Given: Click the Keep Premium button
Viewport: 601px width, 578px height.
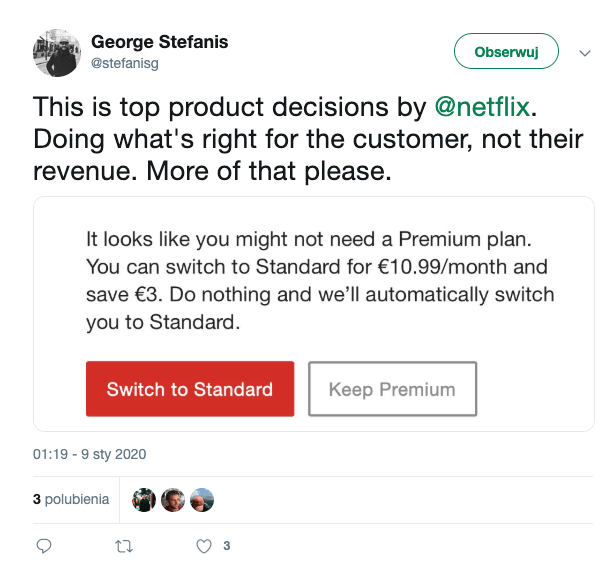Looking at the screenshot, I should [392, 389].
